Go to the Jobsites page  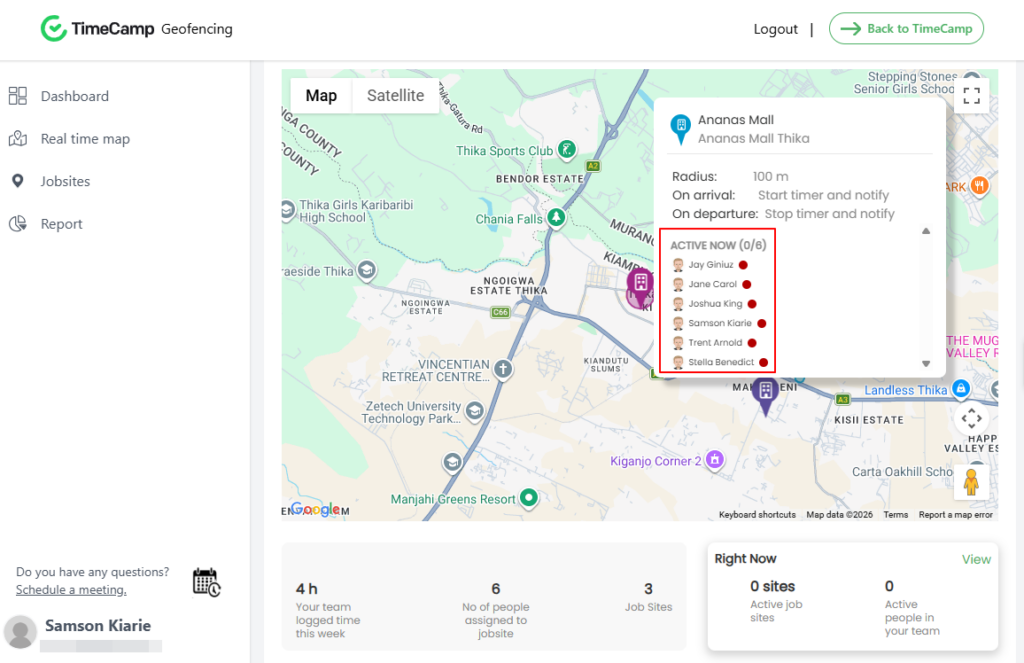tap(65, 181)
